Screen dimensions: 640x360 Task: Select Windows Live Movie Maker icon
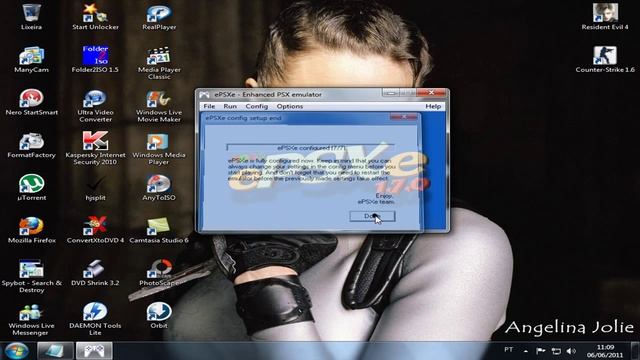pos(159,105)
